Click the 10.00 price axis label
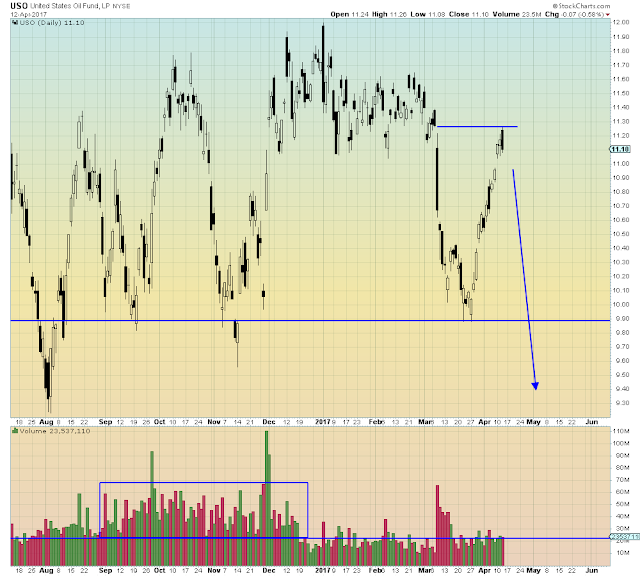This screenshot has width=640, height=576. pyautogui.click(x=621, y=304)
